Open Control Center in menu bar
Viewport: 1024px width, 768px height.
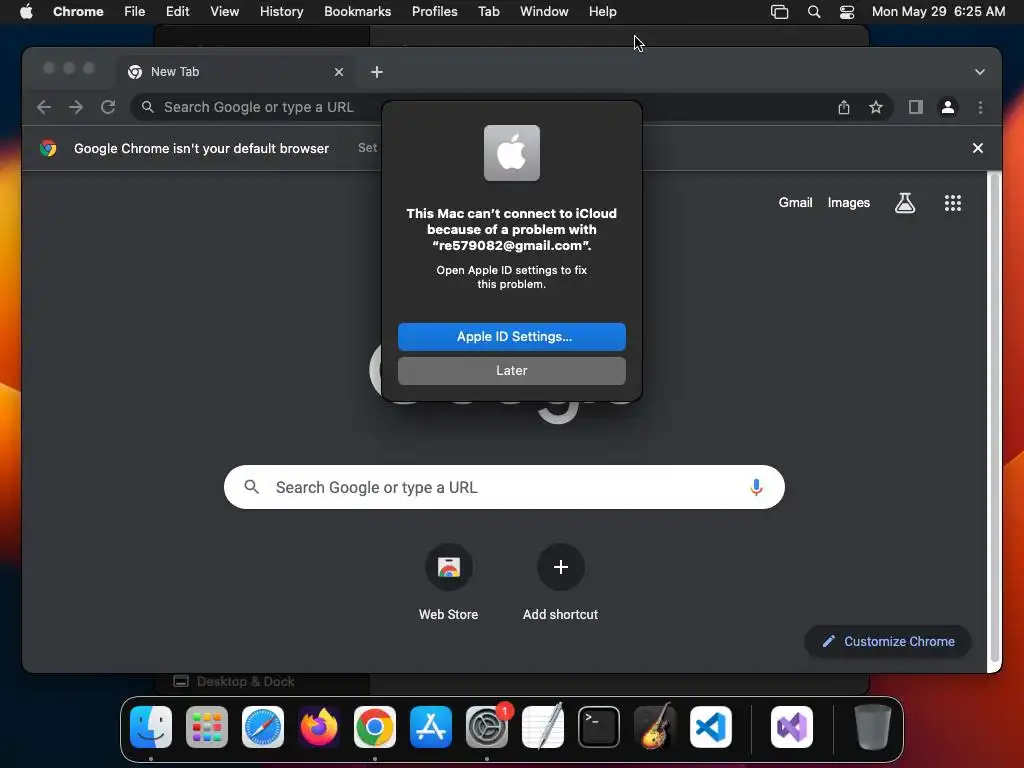click(x=846, y=11)
